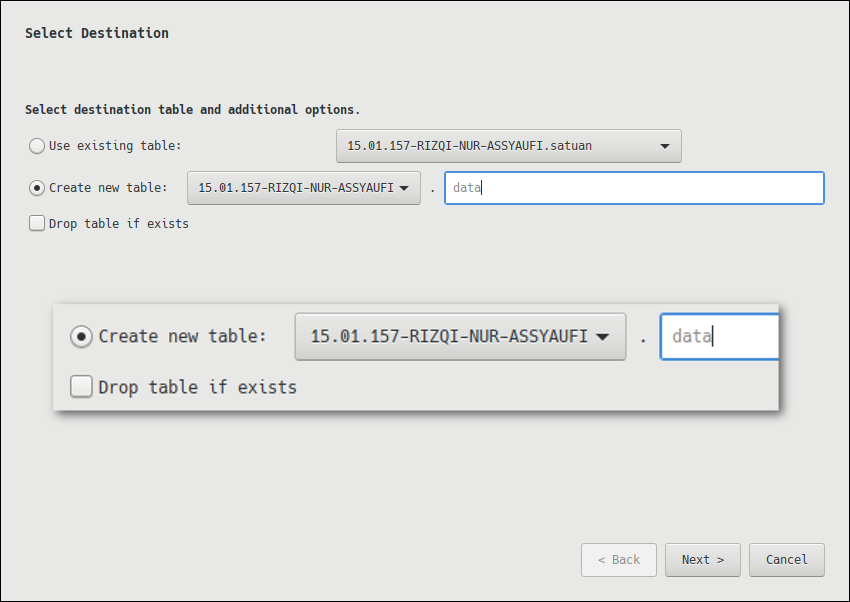Open the existing table dropdown showing "ASSYAUFI.satuan"

coord(508,146)
